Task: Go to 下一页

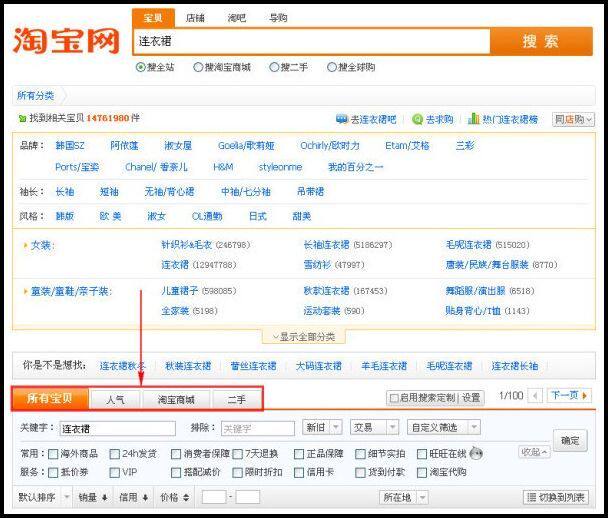Action: coord(569,395)
